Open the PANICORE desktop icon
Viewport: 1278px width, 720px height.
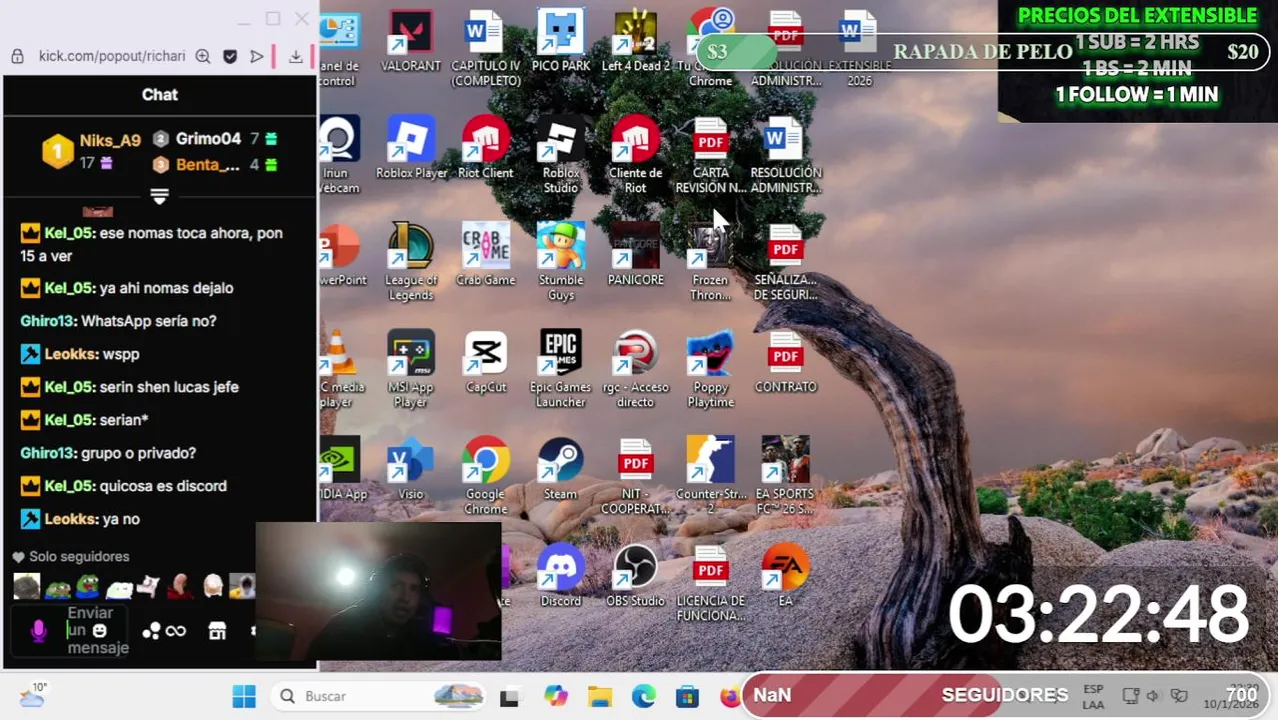pyautogui.click(x=635, y=256)
